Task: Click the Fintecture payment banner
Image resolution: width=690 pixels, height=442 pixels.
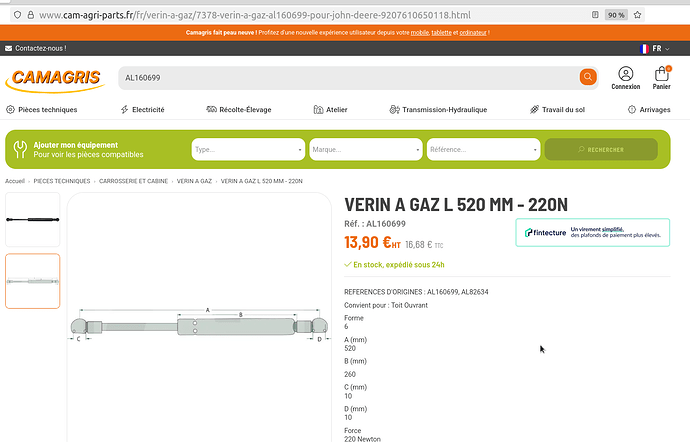Action: pyautogui.click(x=593, y=232)
